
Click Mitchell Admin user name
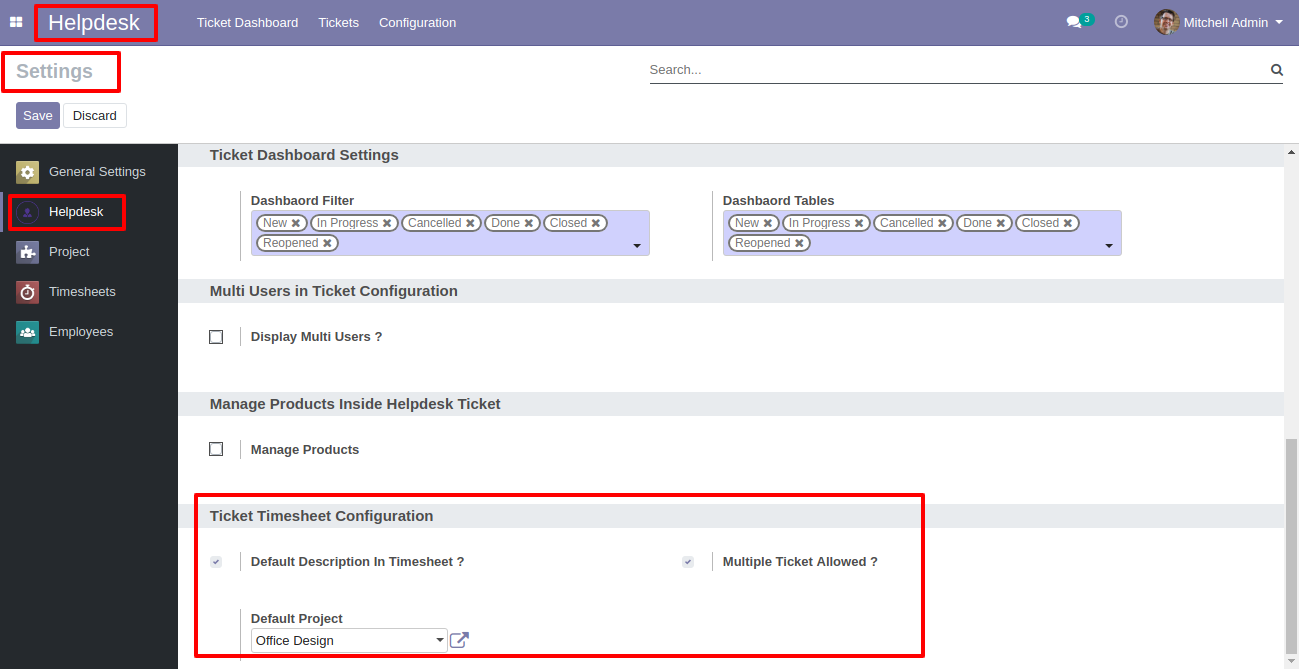[1226, 22]
